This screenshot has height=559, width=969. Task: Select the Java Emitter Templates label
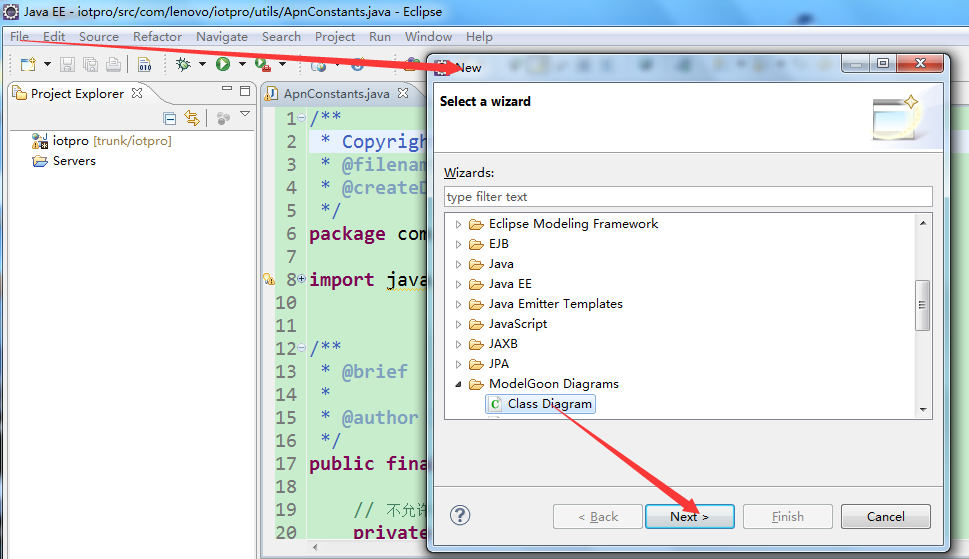point(556,304)
